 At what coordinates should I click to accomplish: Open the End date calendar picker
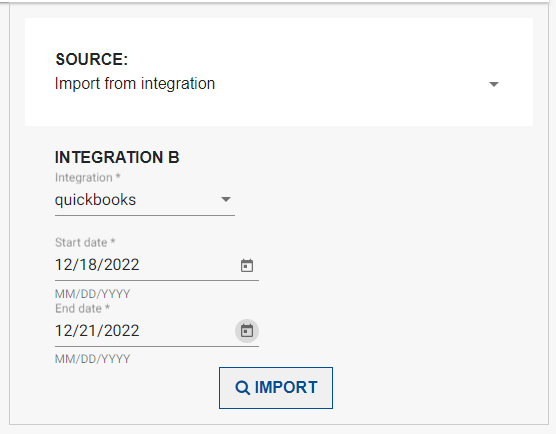(247, 331)
